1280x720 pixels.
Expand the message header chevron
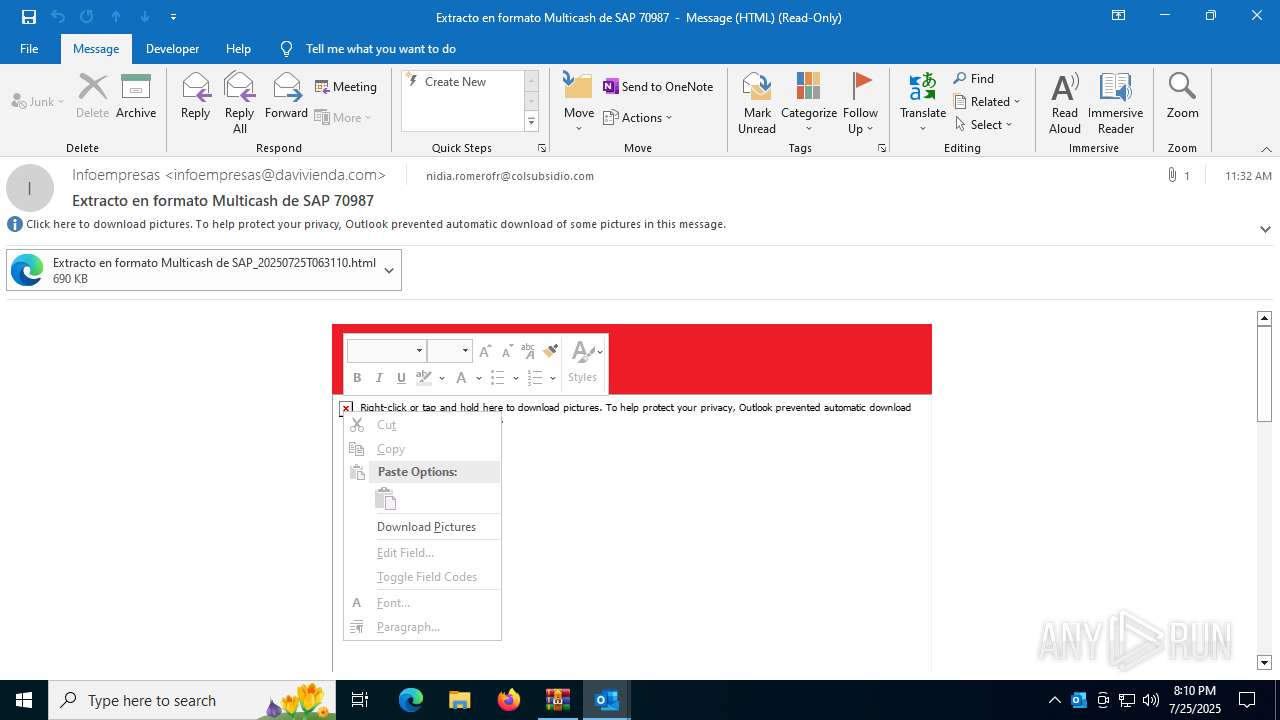[1265, 229]
